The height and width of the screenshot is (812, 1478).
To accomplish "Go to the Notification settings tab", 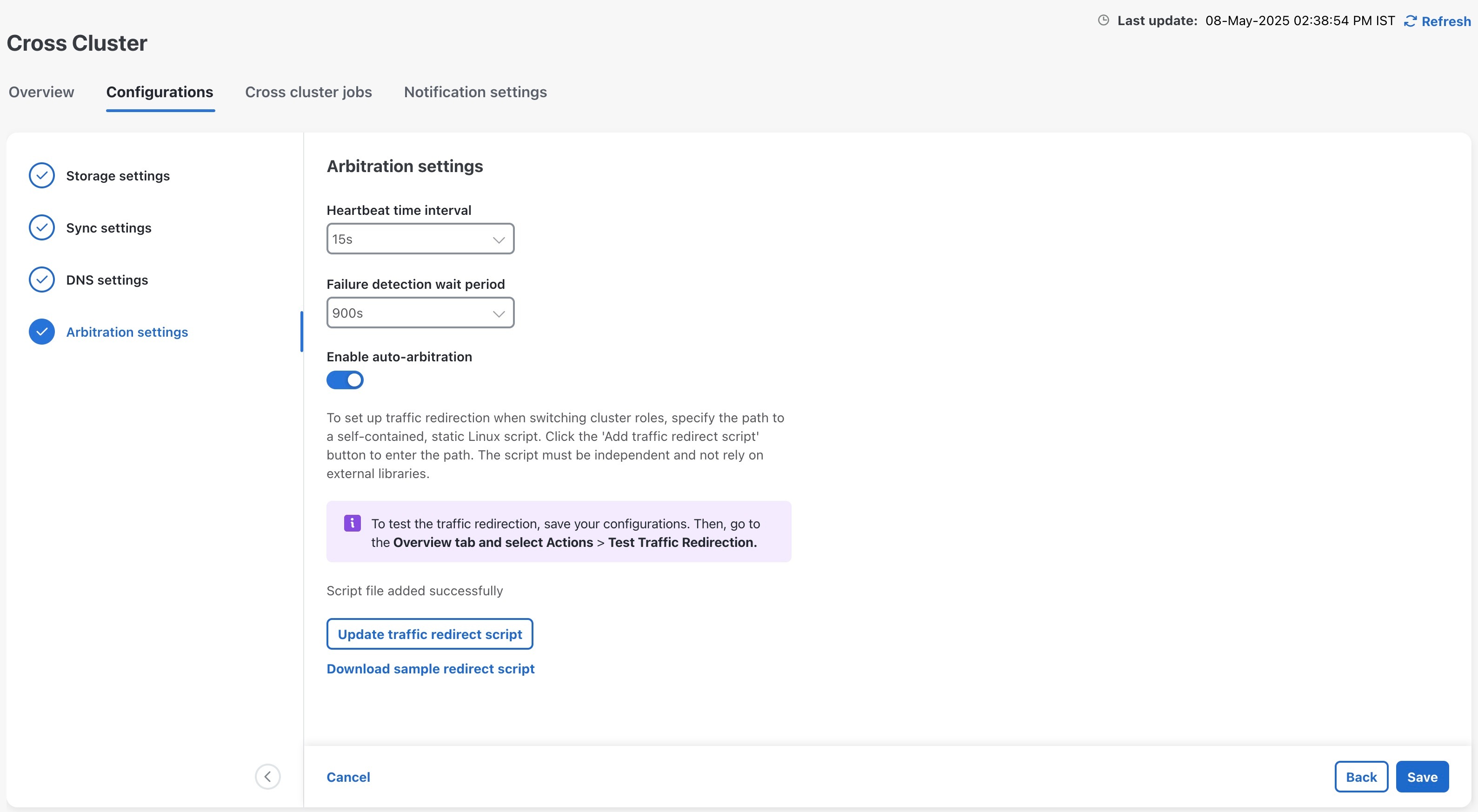I will [x=475, y=92].
